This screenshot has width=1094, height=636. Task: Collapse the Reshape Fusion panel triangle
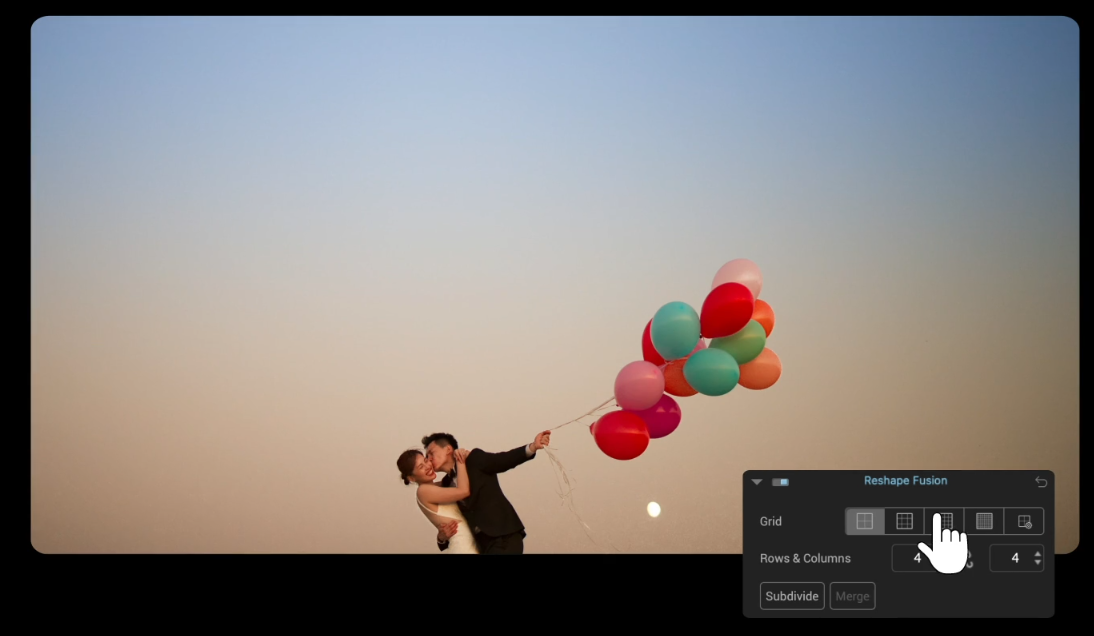757,482
